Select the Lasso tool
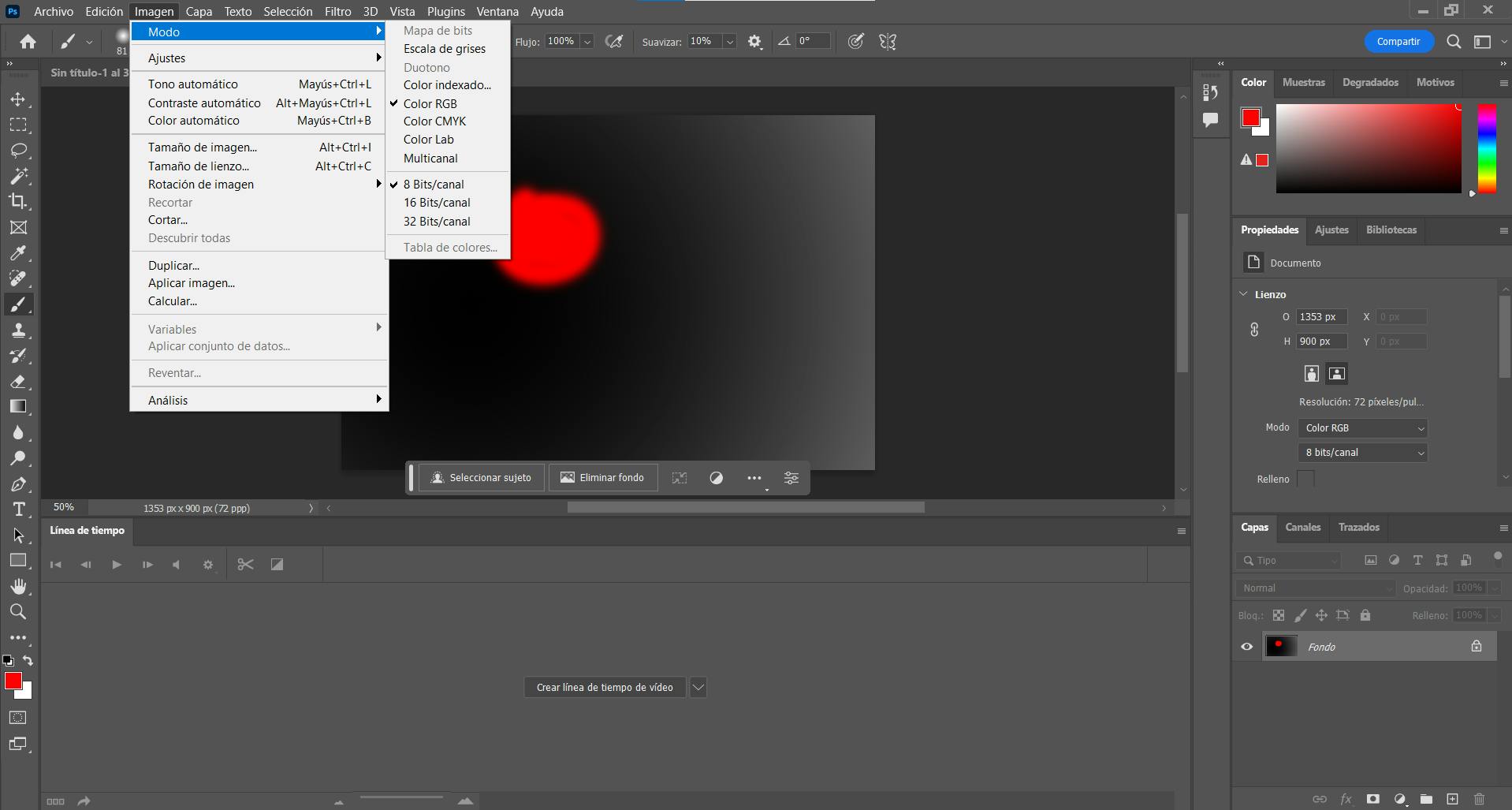 pyautogui.click(x=18, y=150)
